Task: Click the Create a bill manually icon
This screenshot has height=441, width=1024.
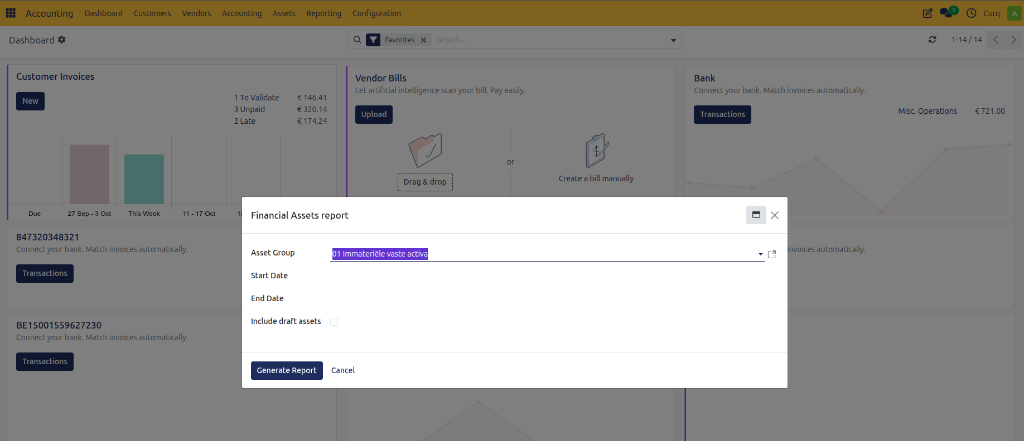Action: click(x=596, y=150)
